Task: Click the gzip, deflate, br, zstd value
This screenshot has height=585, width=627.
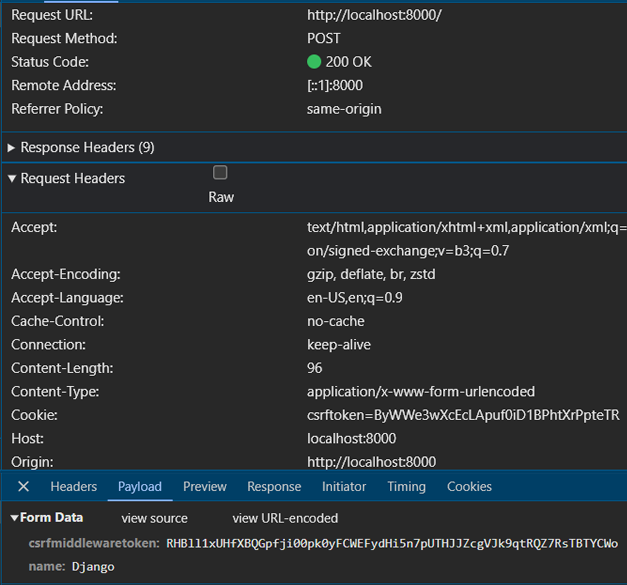Action: 371,274
